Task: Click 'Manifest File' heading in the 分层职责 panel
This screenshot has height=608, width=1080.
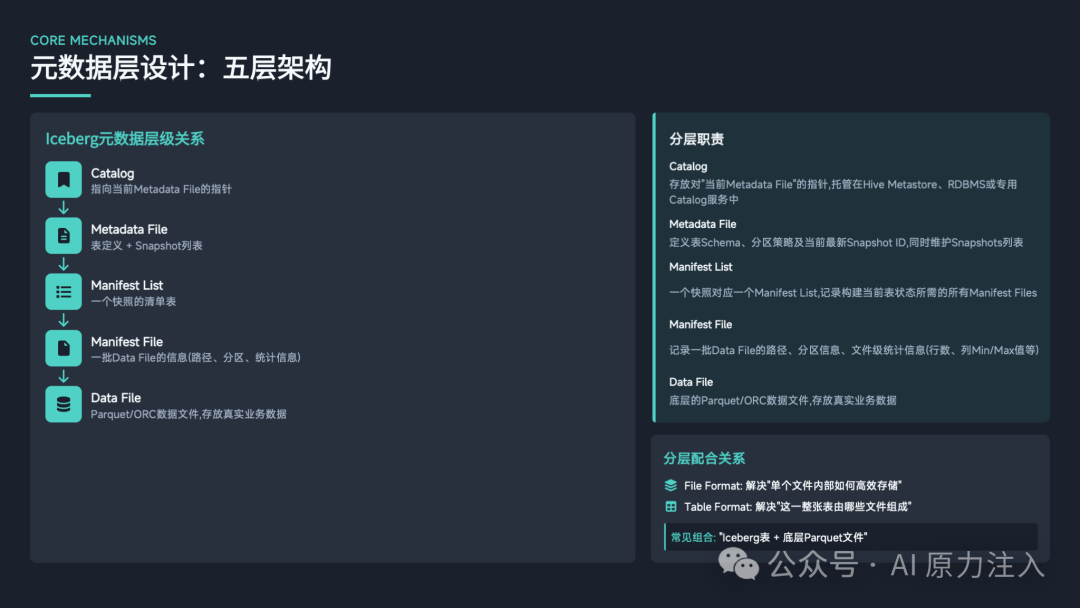Action: (700, 324)
